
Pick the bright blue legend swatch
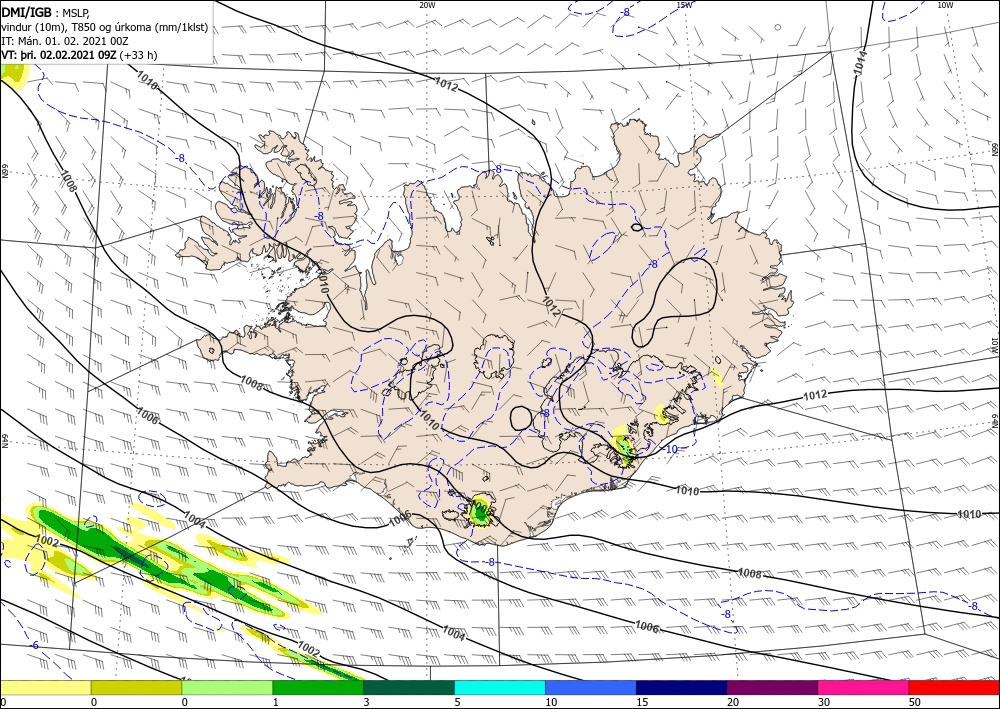(591, 688)
